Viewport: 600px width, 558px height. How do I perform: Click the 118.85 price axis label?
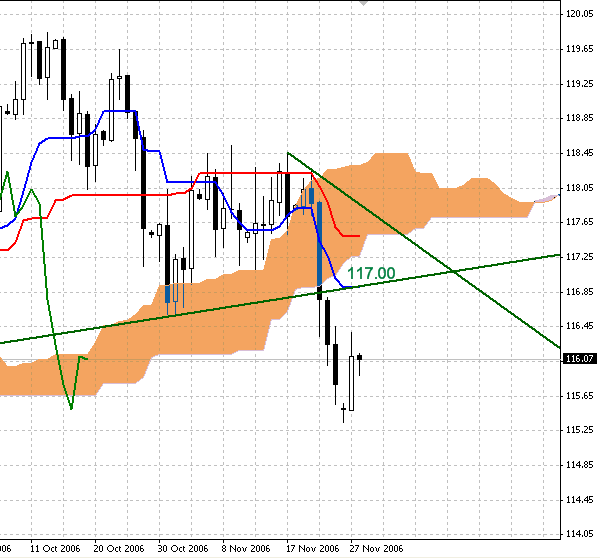coord(580,118)
